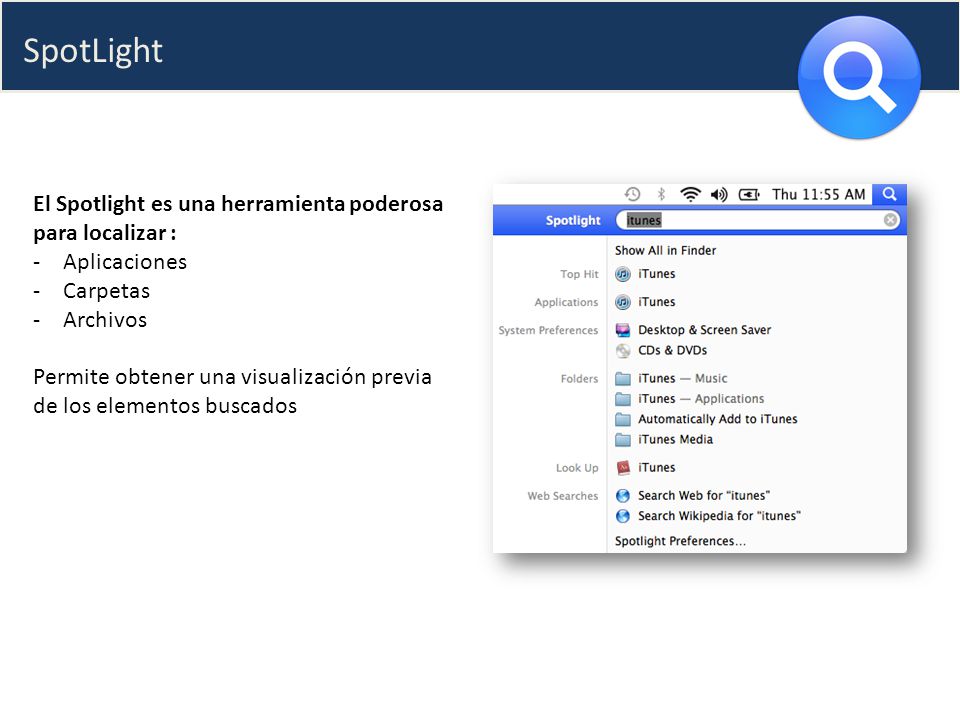Open CDs & DVDs preference
Screen dimensions: 960x720
coord(672,350)
